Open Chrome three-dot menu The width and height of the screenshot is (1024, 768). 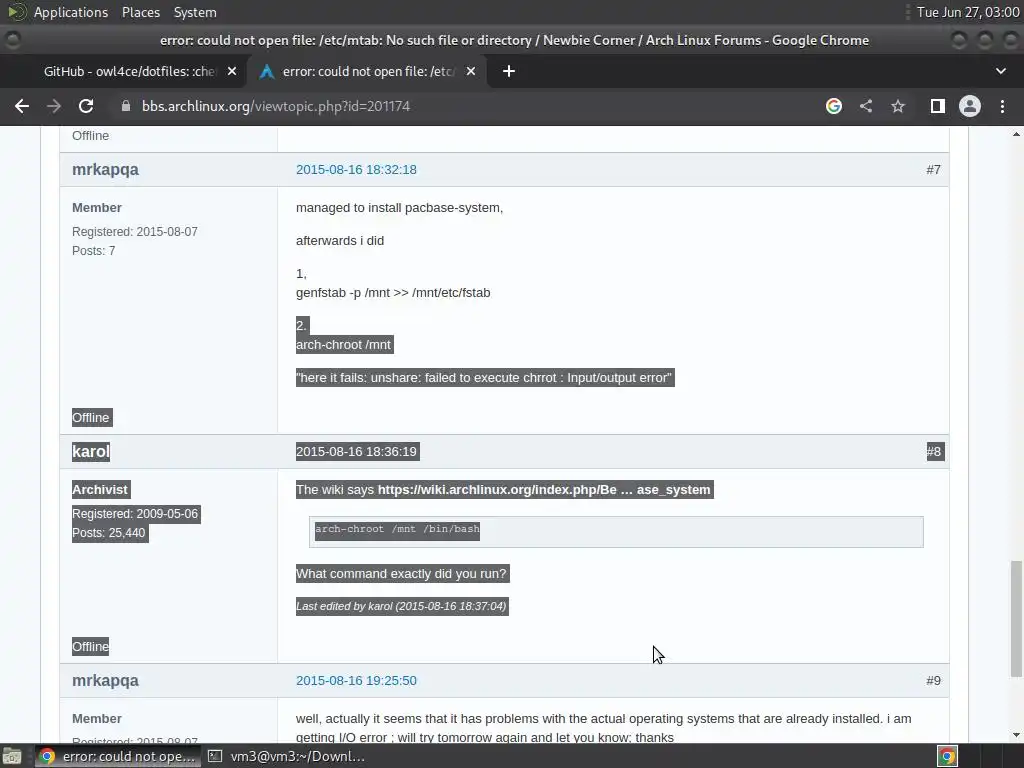click(1002, 106)
